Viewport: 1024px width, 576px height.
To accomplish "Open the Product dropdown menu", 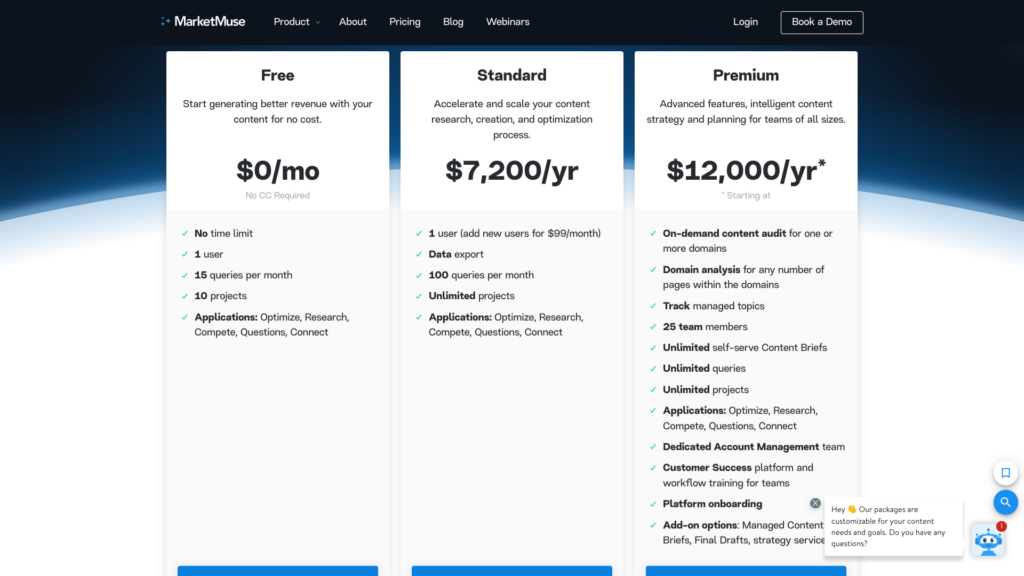I will 296,22.
